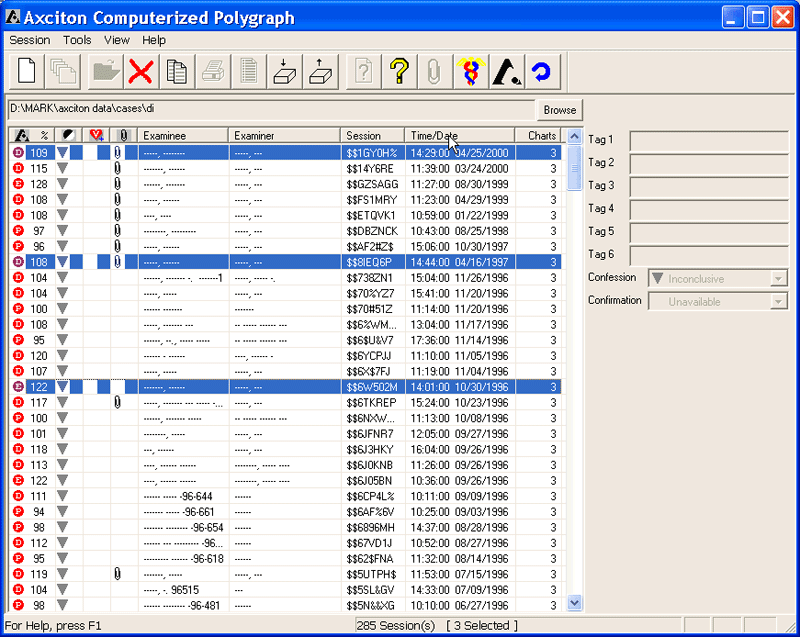
Task: Sort sessions by the Examiner column header
Action: pyautogui.click(x=285, y=135)
